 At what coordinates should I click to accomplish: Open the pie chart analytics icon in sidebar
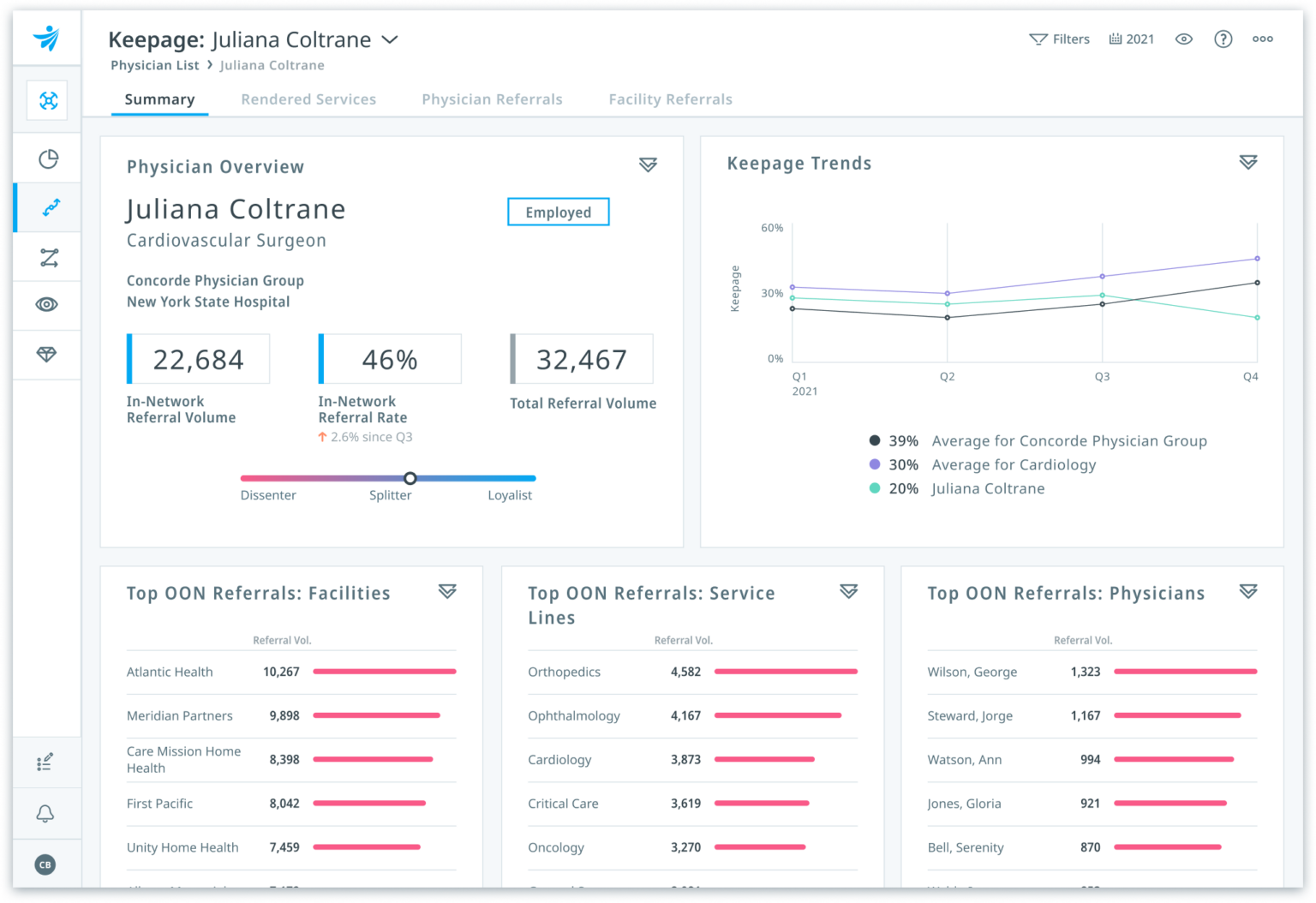pyautogui.click(x=47, y=158)
